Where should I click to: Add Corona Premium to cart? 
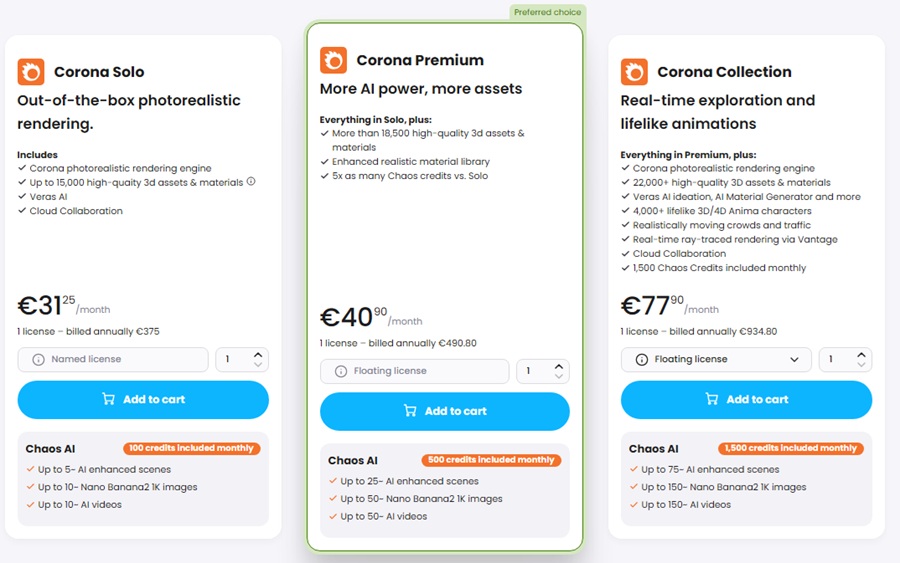tap(445, 411)
